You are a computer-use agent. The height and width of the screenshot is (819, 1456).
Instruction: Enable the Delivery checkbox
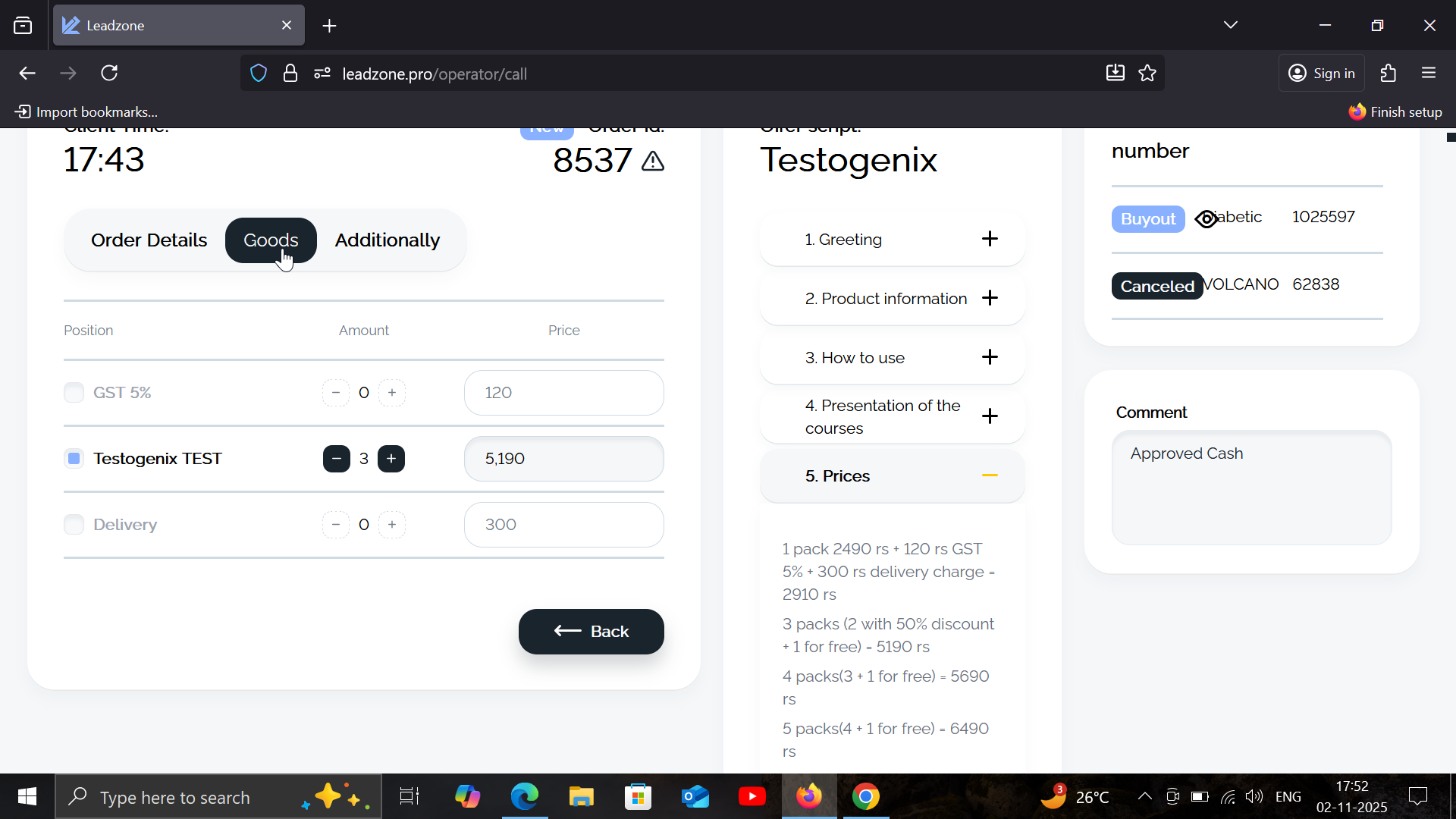pos(74,525)
